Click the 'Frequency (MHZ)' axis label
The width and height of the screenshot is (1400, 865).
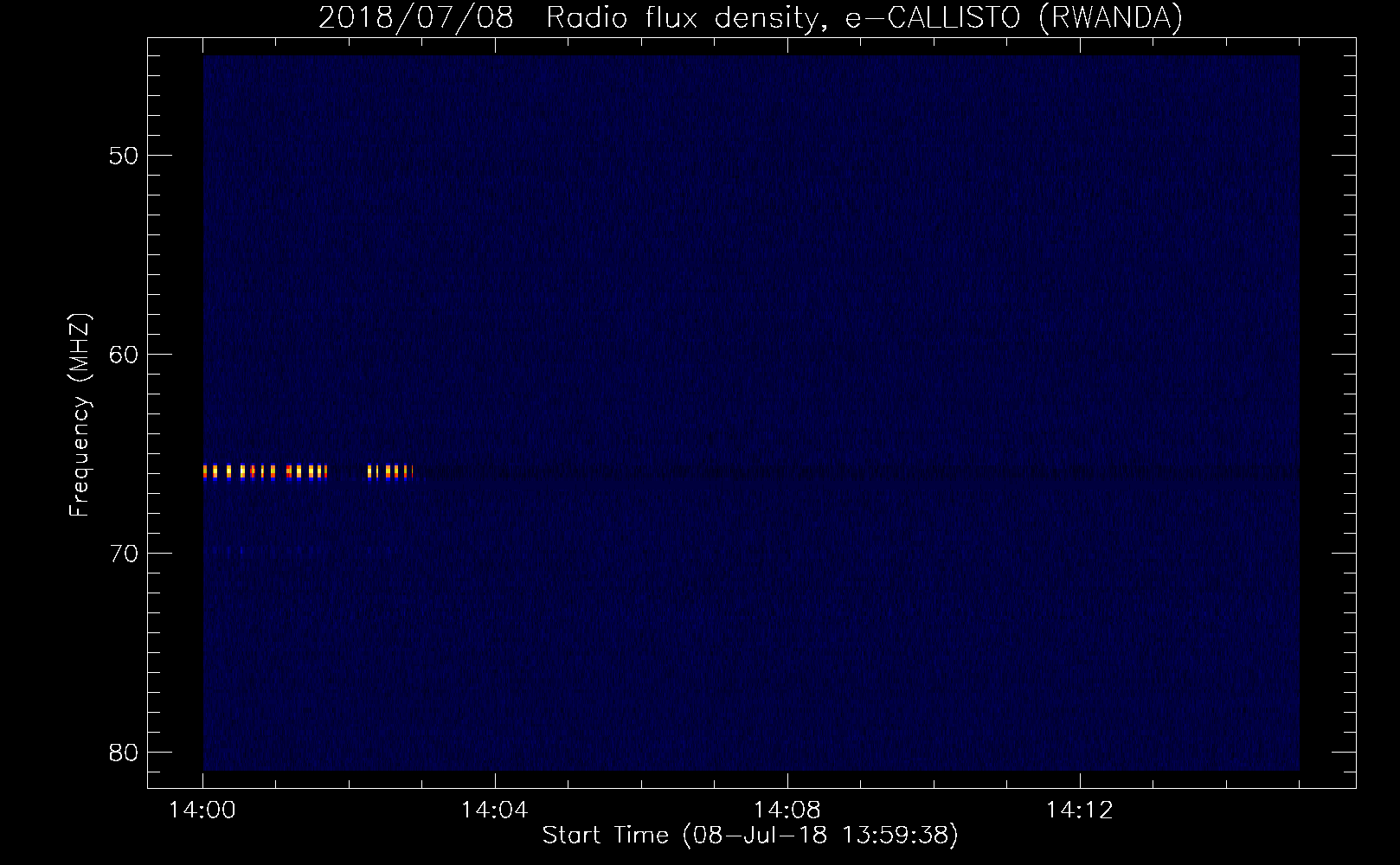pos(80,415)
